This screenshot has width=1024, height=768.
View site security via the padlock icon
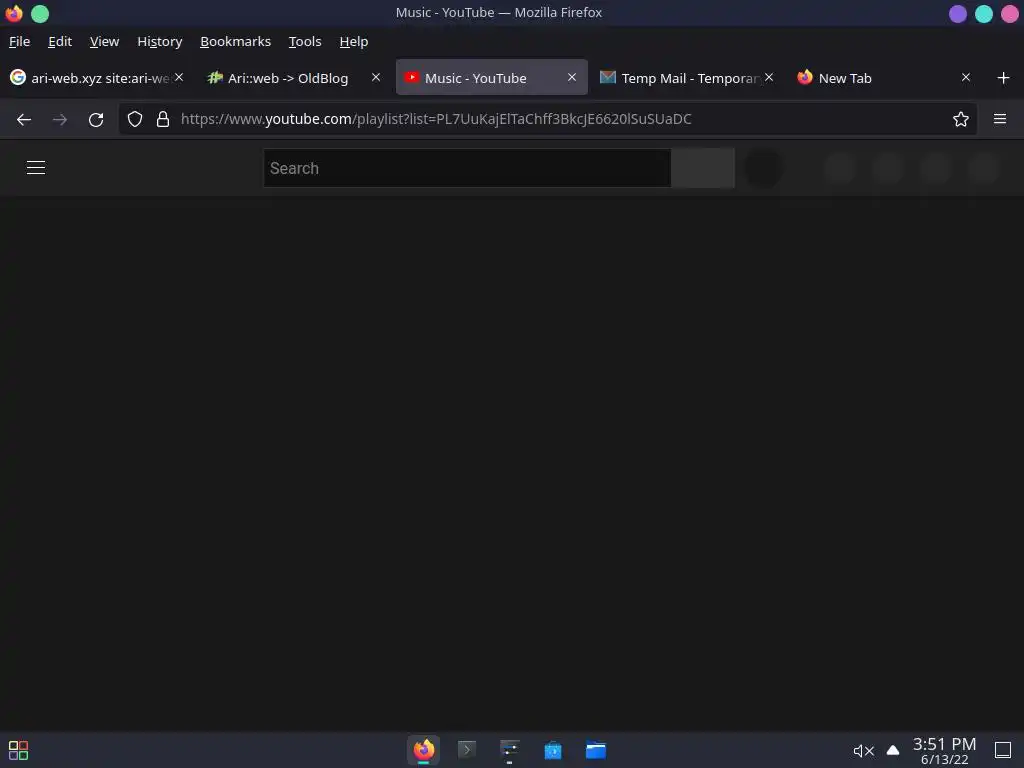click(x=163, y=119)
